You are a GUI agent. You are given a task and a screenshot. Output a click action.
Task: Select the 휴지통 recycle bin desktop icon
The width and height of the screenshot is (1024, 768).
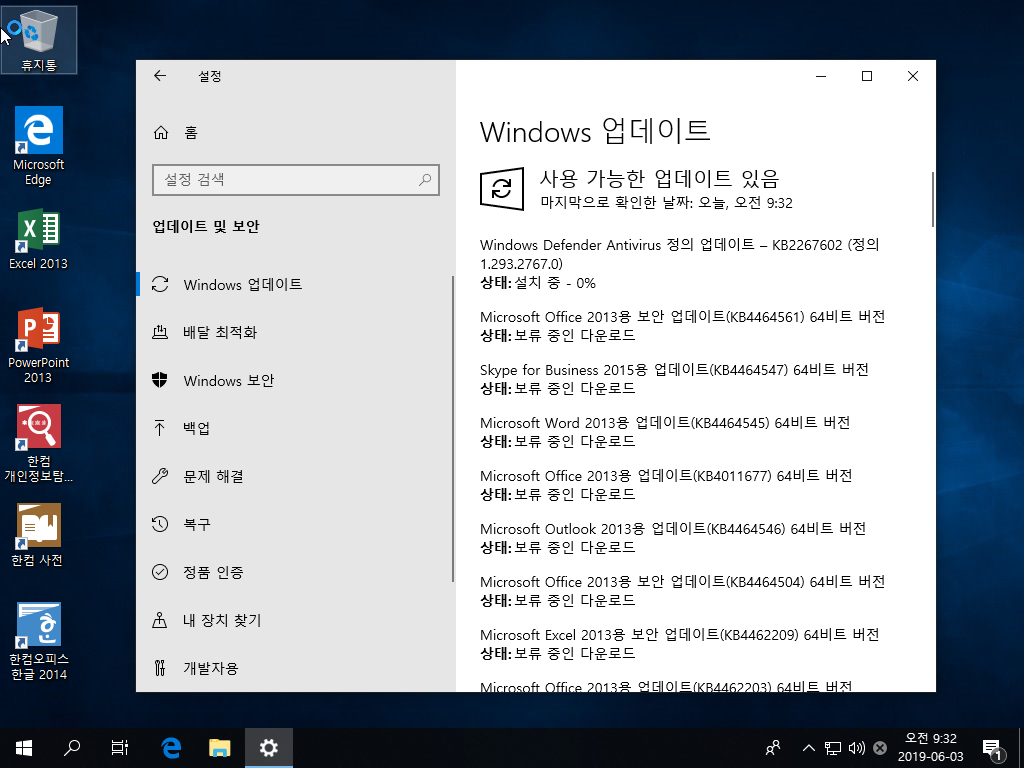point(39,40)
